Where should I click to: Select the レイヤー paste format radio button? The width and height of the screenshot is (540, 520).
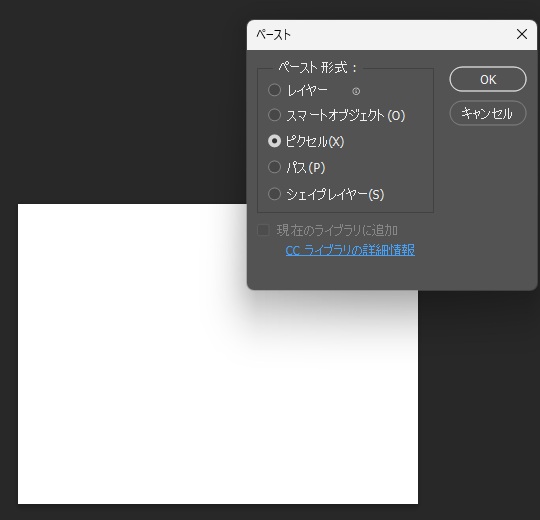click(x=274, y=90)
